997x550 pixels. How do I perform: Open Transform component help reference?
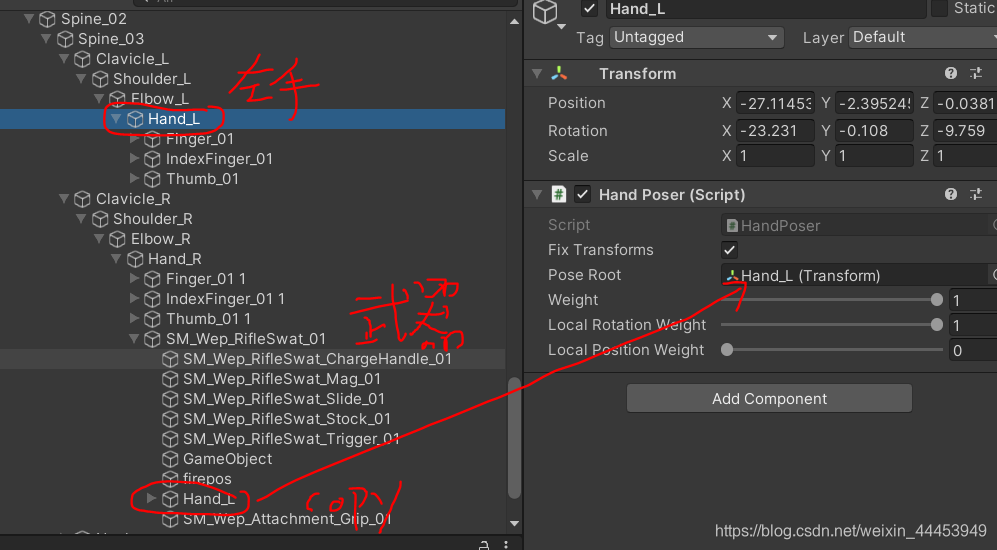951,74
